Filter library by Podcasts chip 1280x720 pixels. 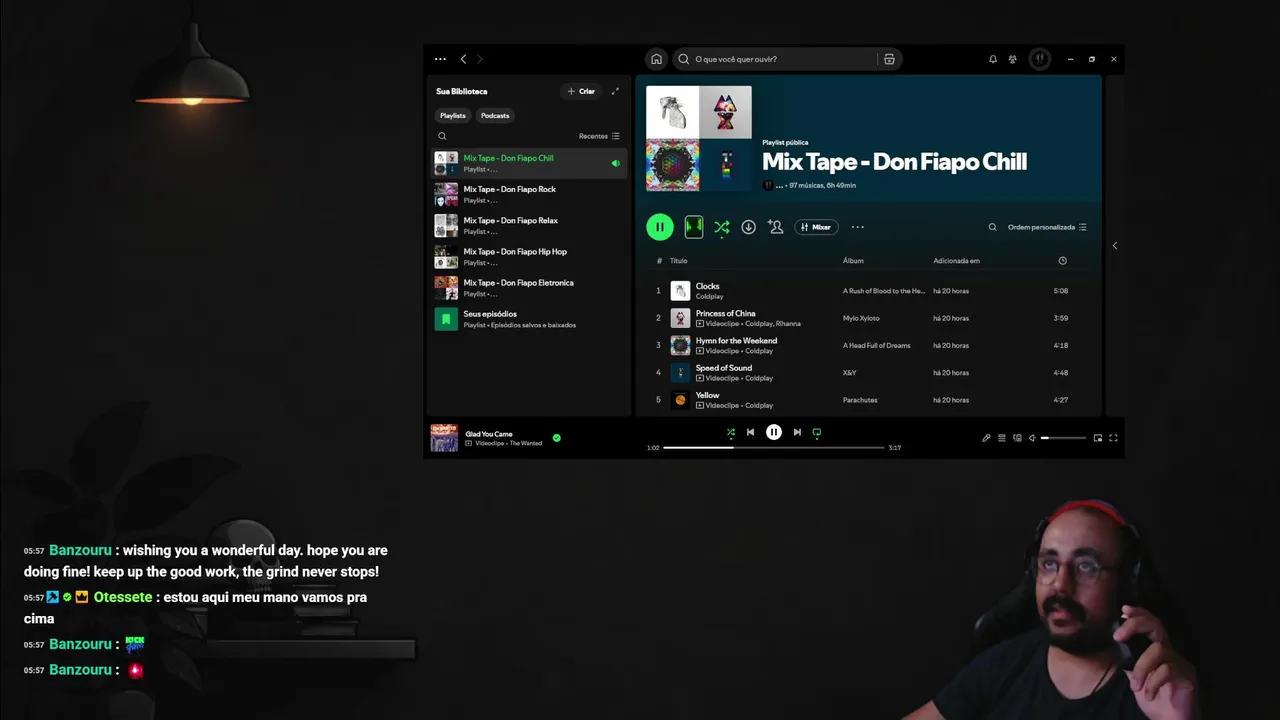(x=495, y=115)
